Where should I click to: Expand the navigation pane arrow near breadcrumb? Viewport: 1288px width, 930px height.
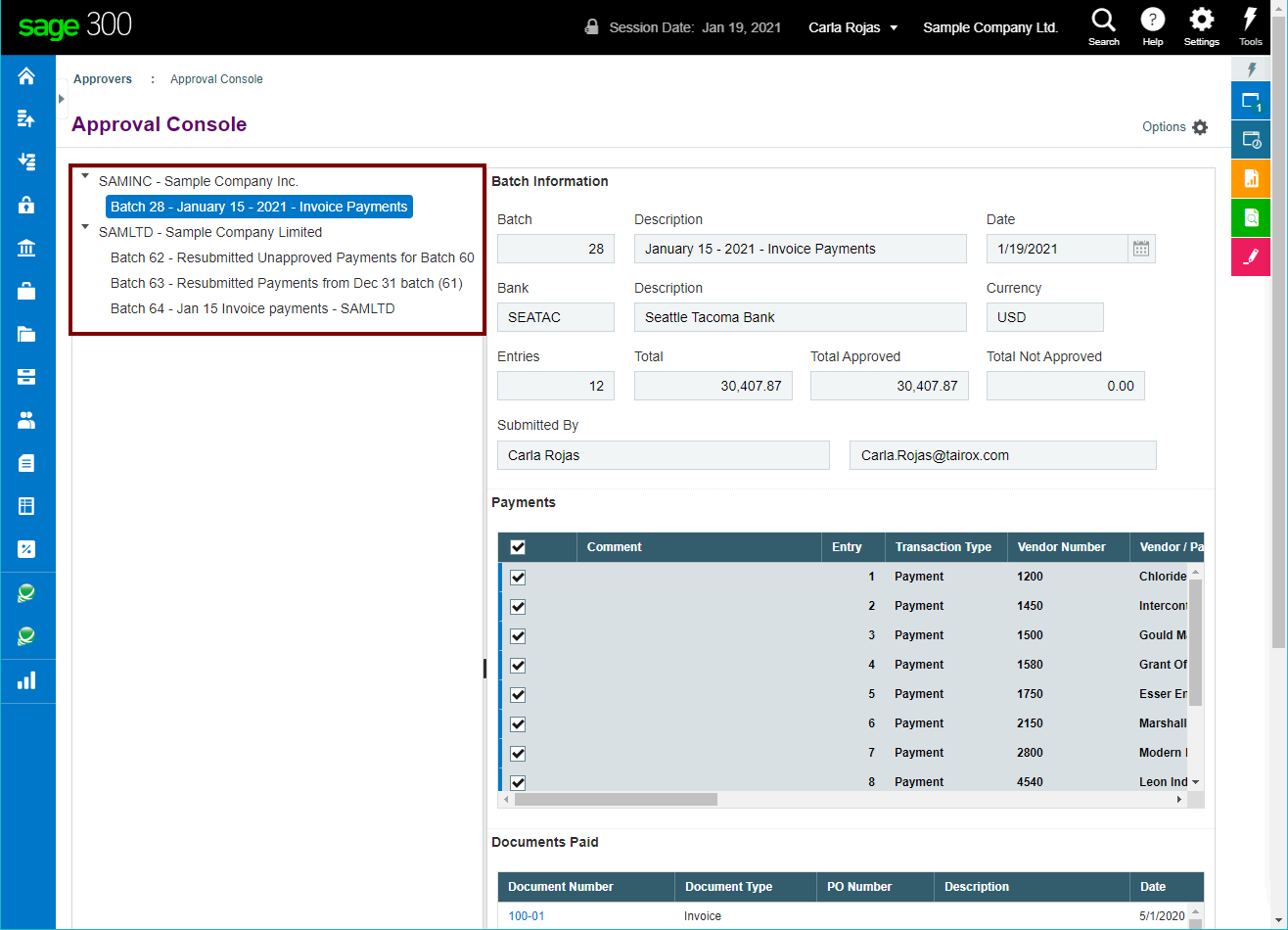62,99
